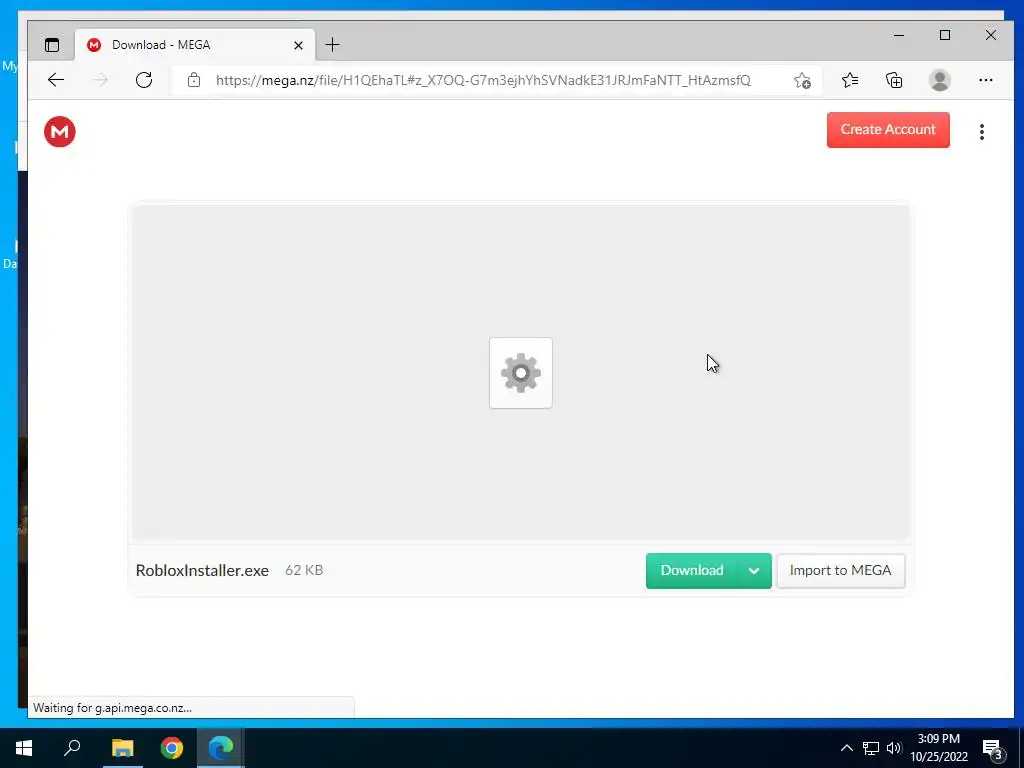Open the Windows Start menu
This screenshot has width=1024, height=768.
pyautogui.click(x=24, y=748)
